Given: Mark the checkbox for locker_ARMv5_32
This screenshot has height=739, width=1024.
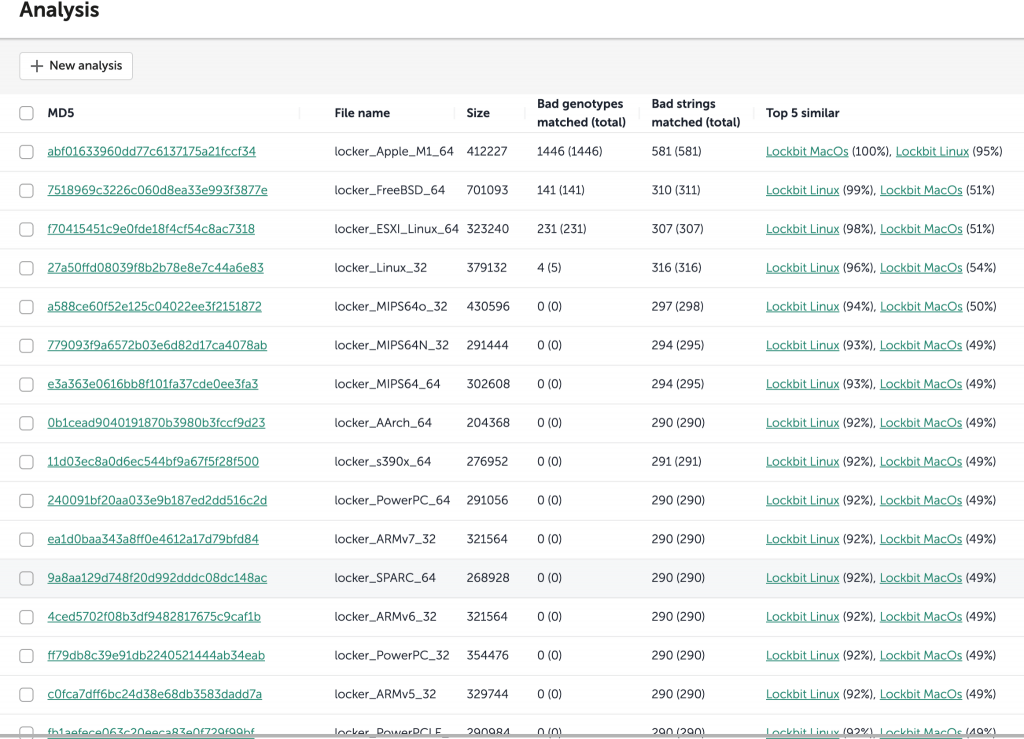Looking at the screenshot, I should tap(27, 695).
